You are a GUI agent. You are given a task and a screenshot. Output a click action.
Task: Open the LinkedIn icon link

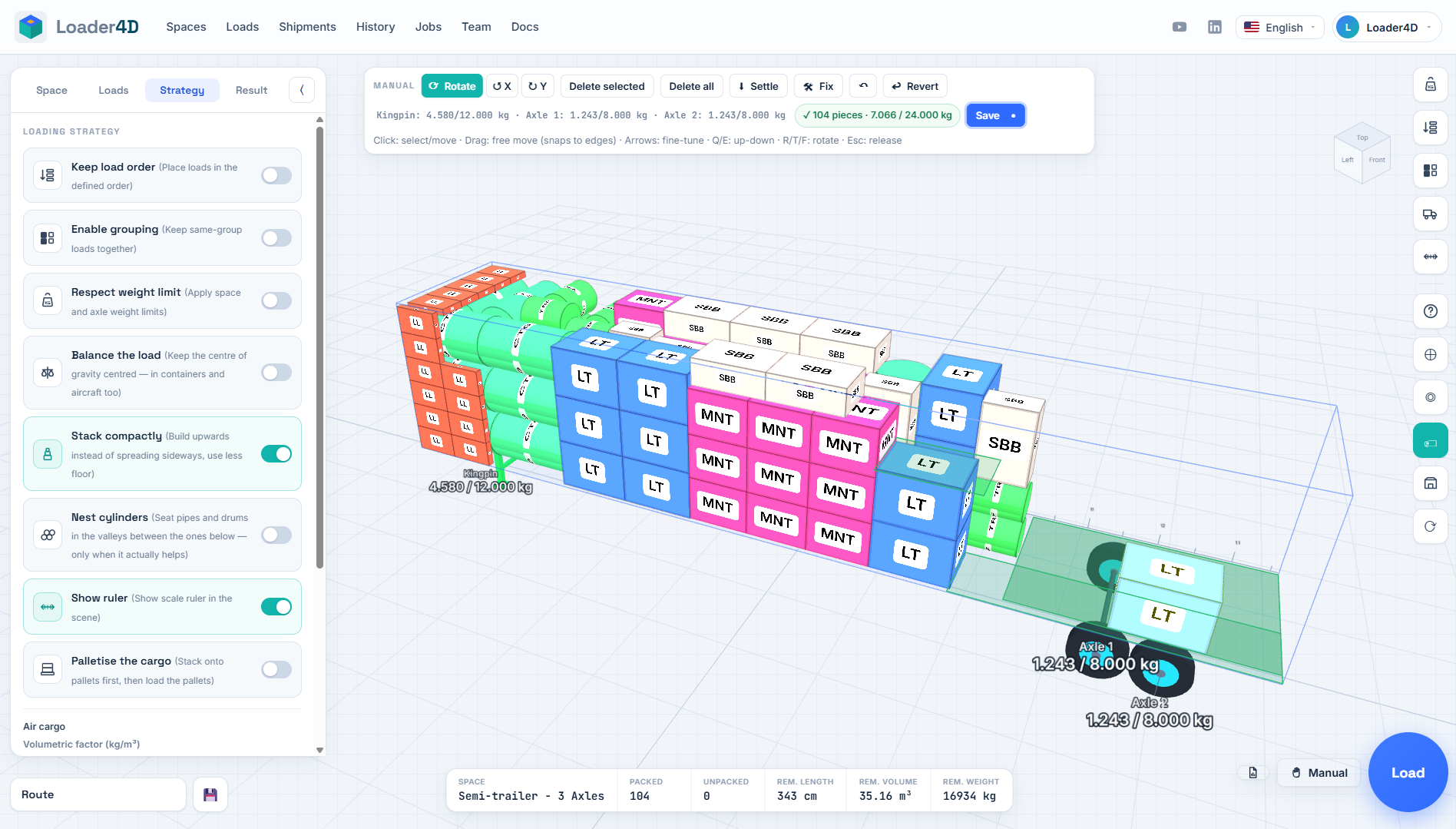pos(1215,27)
